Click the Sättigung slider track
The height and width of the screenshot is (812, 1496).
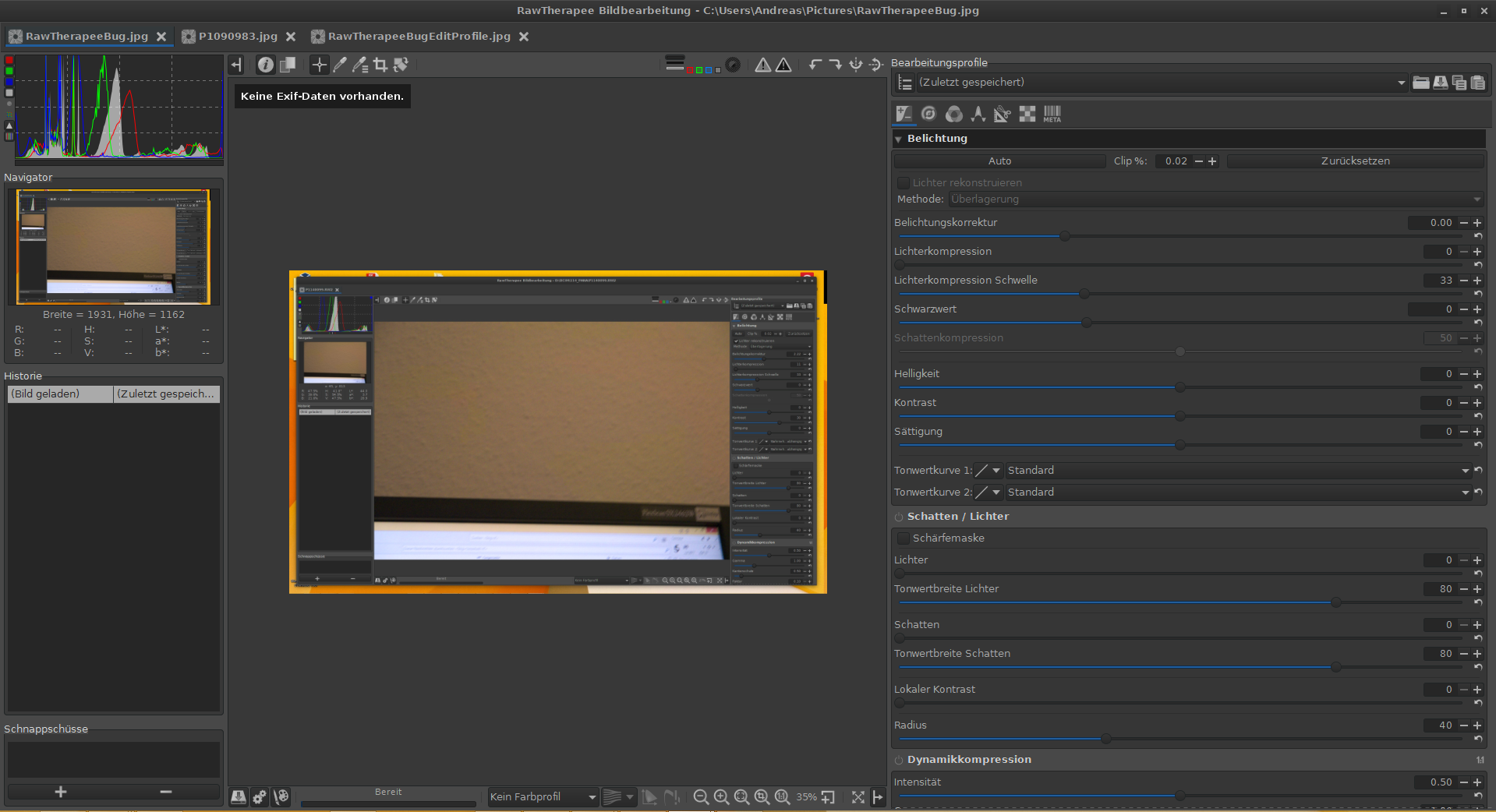tap(1179, 445)
